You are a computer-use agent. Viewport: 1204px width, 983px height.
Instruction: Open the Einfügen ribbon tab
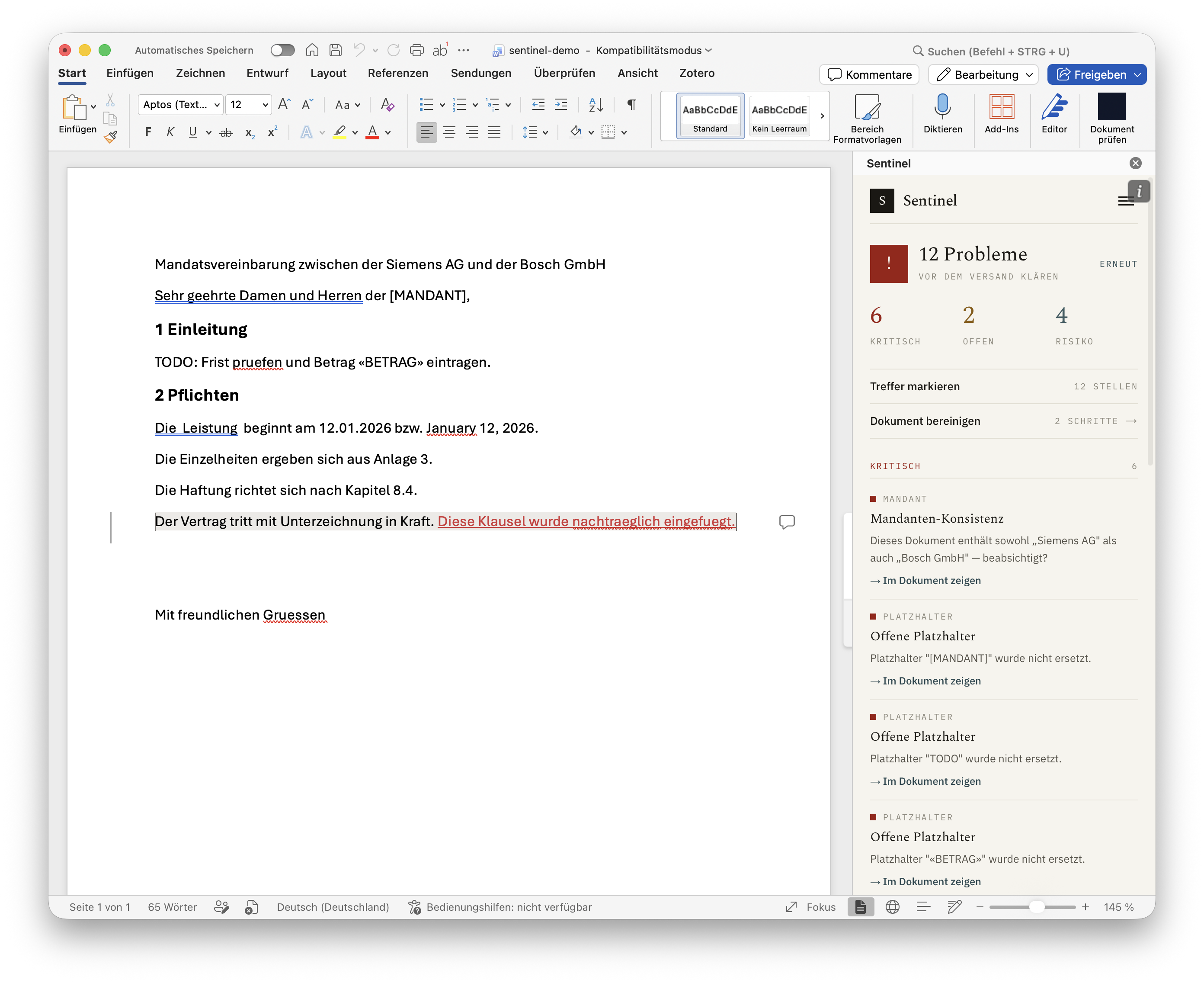(x=130, y=73)
